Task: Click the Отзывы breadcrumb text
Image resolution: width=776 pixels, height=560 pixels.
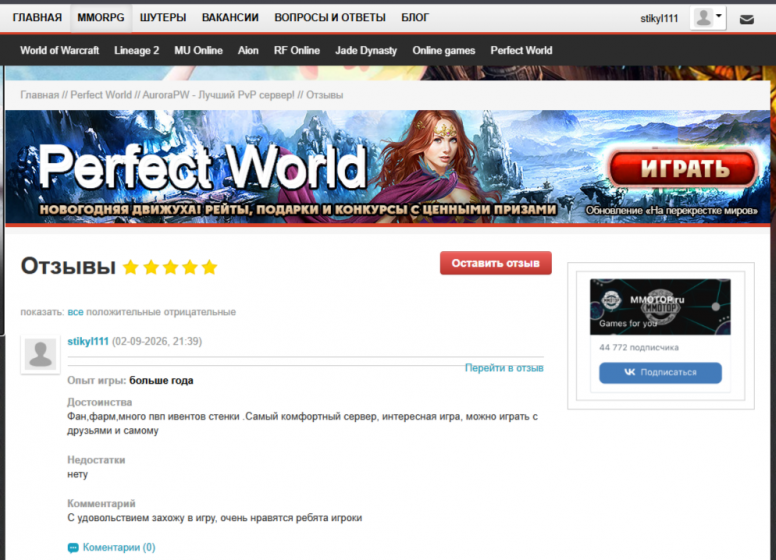Action: click(x=324, y=95)
